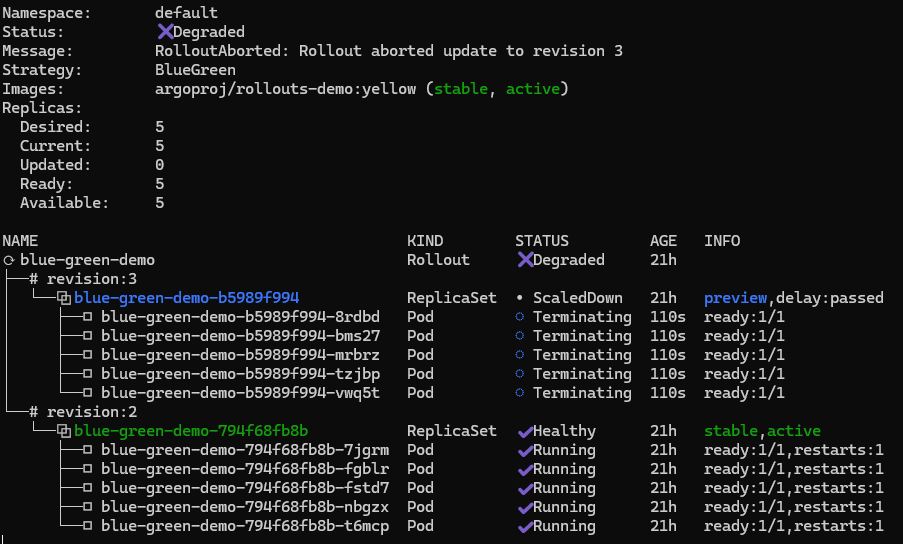Click the ReplicaSet icon beside blue-green-demo-b5989f994
Image resolution: width=903 pixels, height=544 pixels.
coord(64,298)
